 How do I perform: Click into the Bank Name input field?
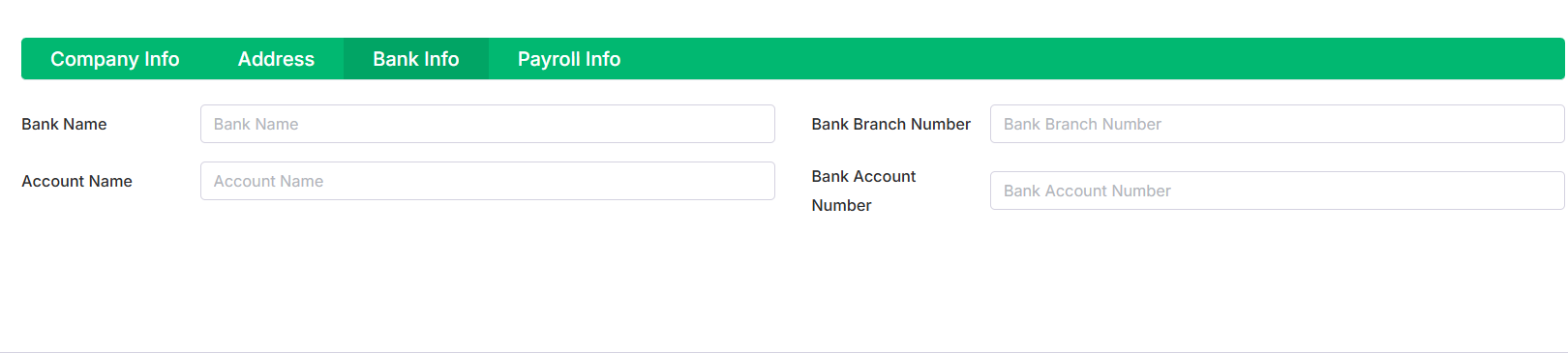click(488, 124)
